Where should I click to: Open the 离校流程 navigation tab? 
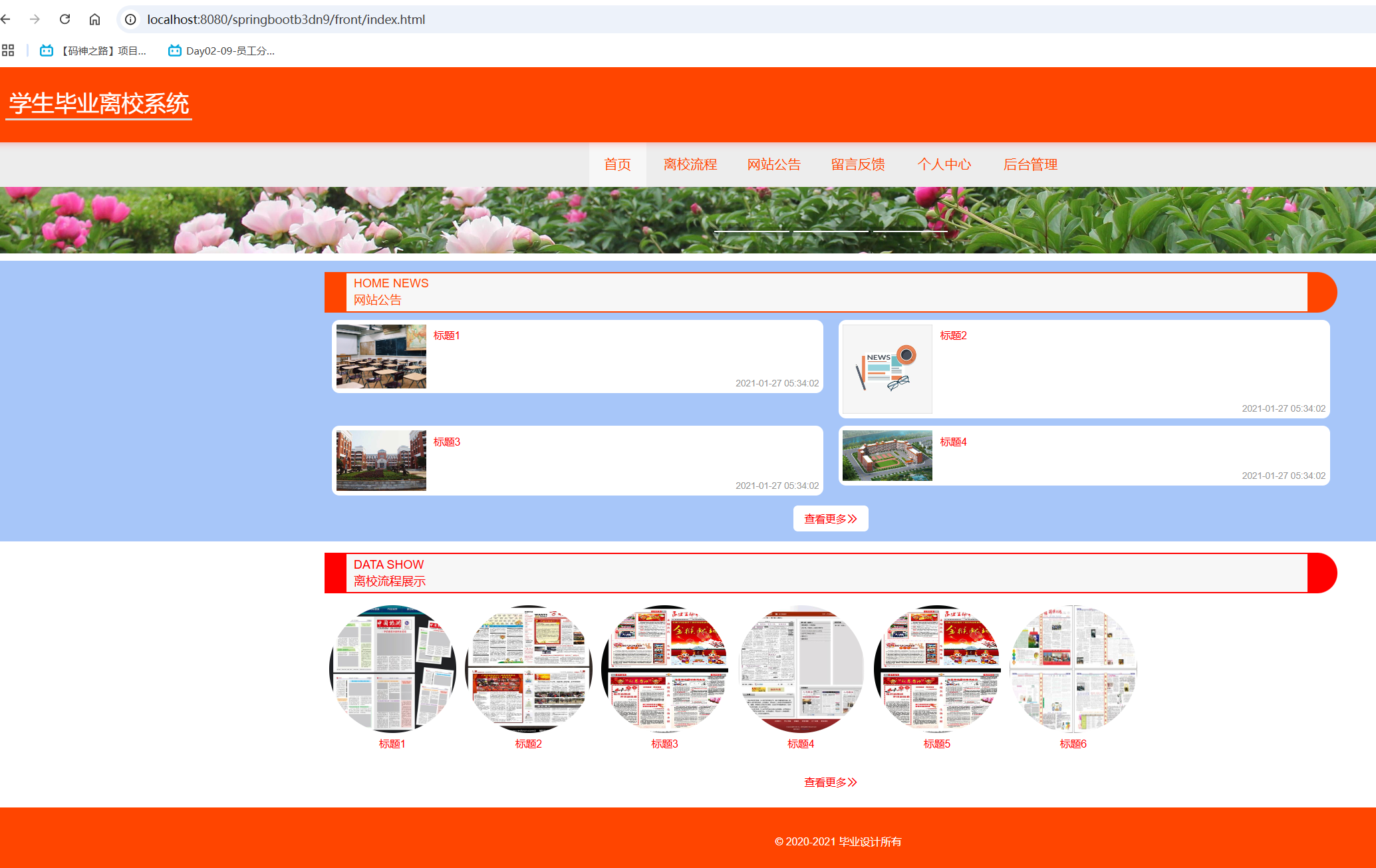click(x=690, y=164)
